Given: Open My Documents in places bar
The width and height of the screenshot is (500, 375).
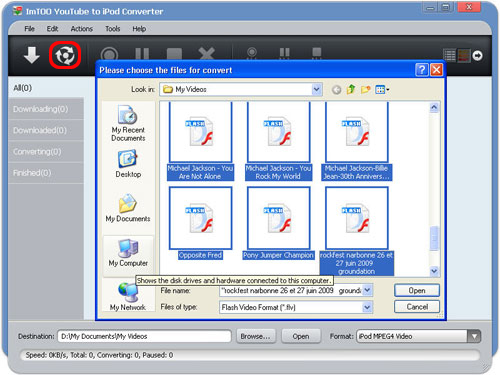Looking at the screenshot, I should (x=128, y=208).
